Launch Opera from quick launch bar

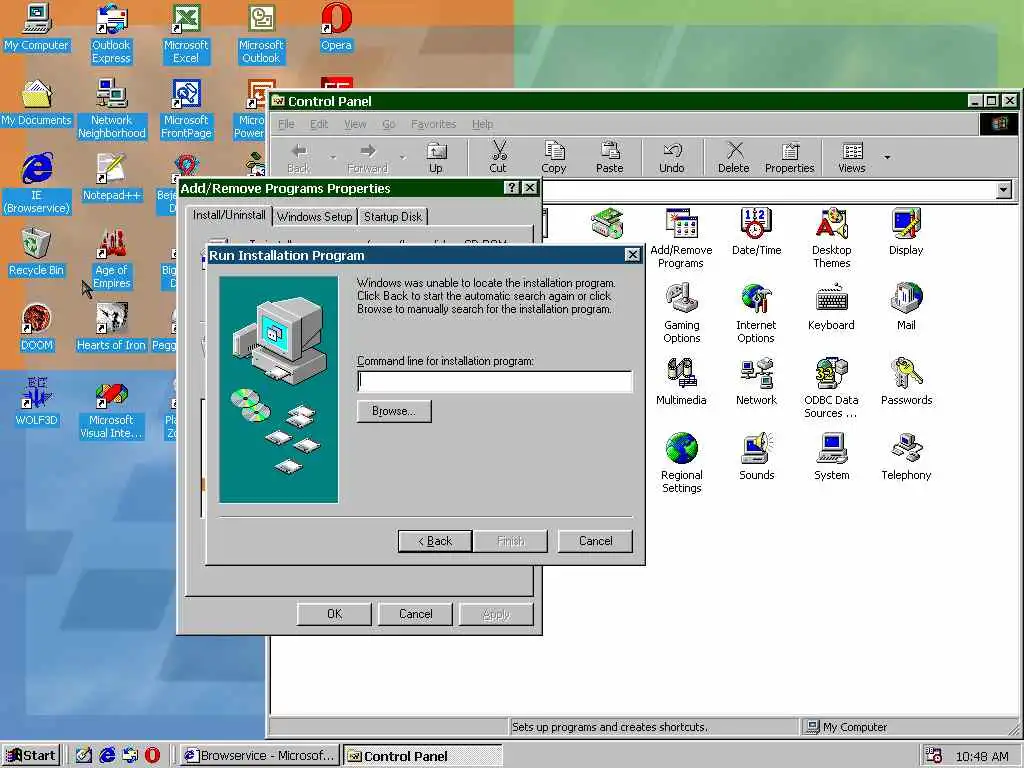pos(152,756)
